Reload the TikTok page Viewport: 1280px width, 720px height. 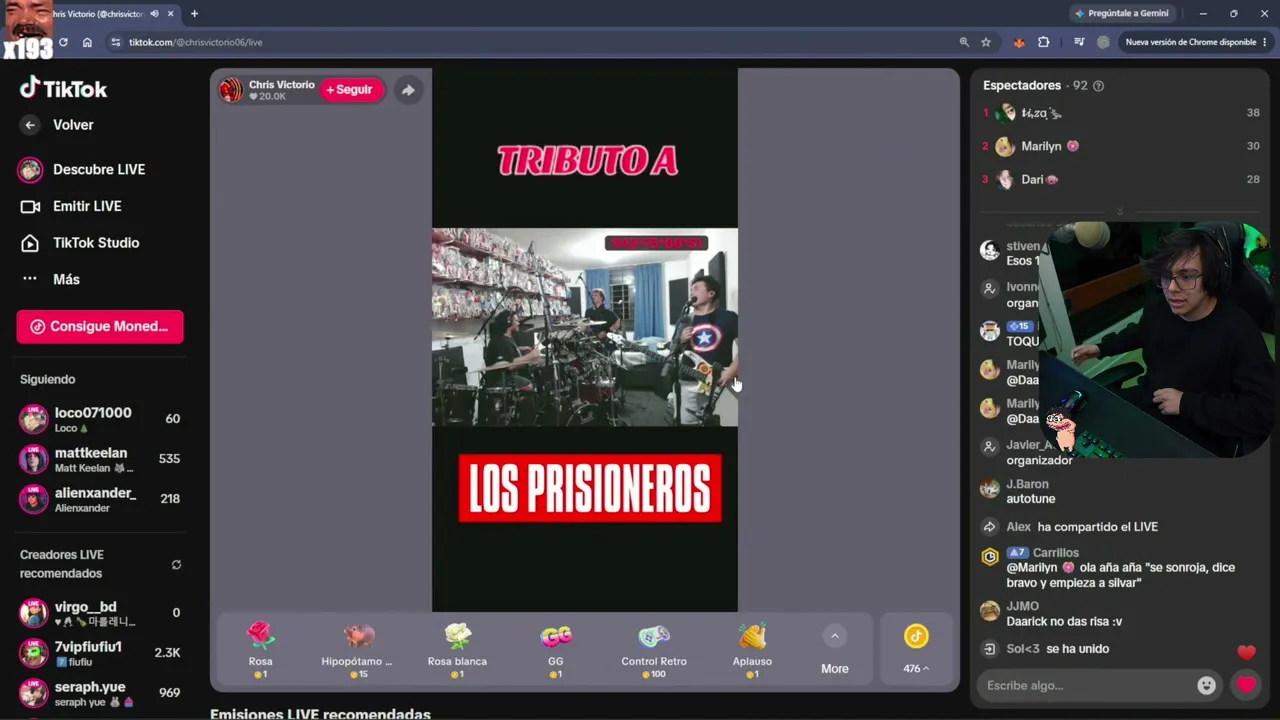coord(63,42)
